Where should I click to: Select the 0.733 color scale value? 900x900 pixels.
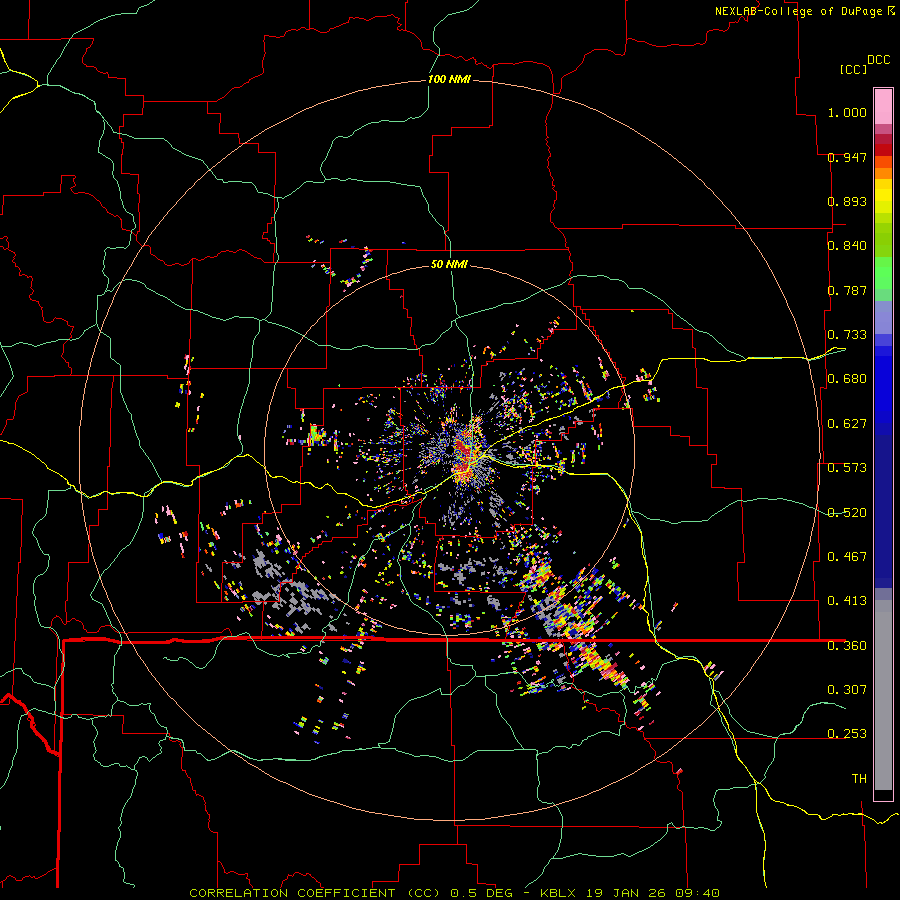(x=847, y=335)
